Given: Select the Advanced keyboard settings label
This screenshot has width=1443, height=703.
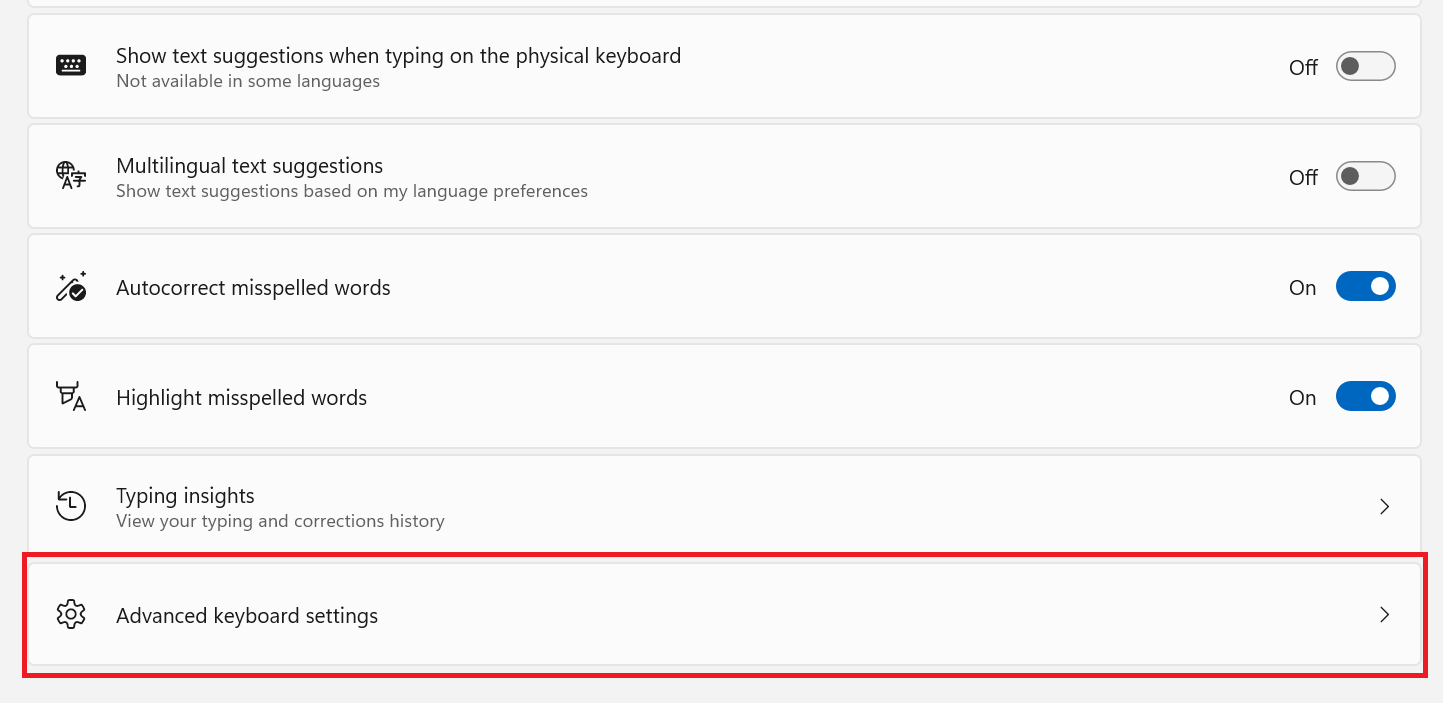Looking at the screenshot, I should (247, 616).
